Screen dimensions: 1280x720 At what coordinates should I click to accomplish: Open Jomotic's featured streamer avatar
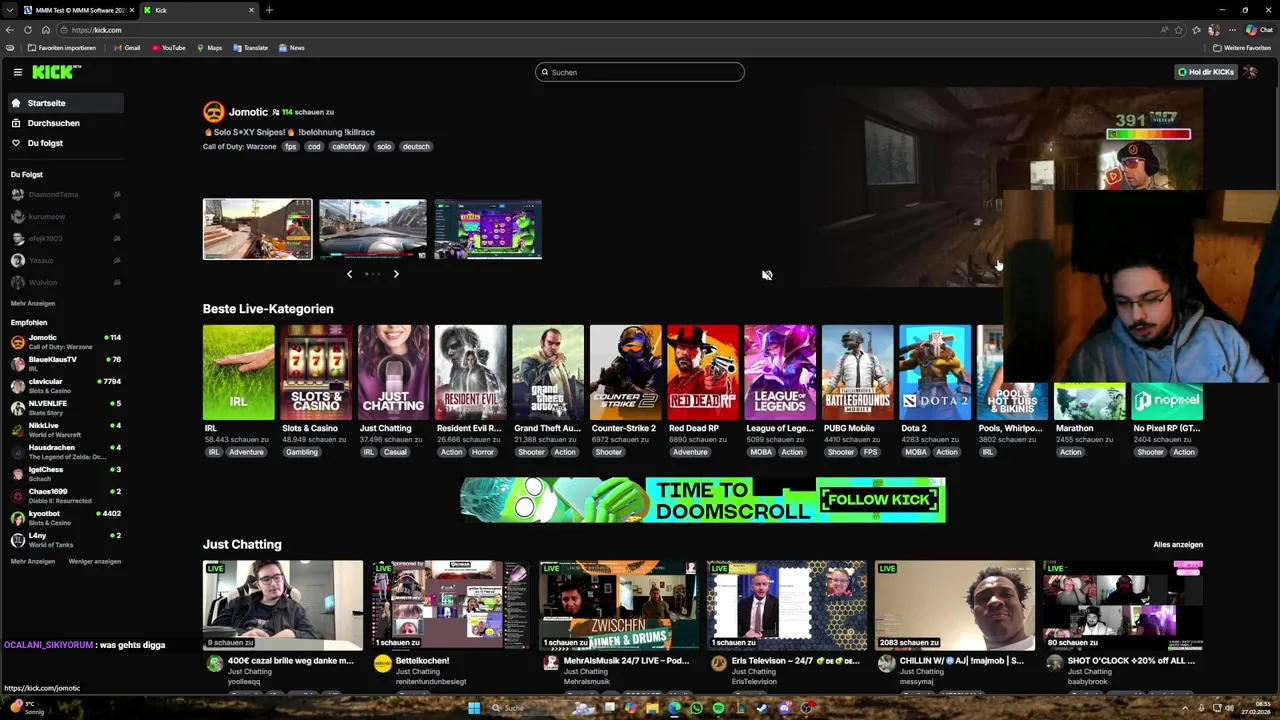213,112
